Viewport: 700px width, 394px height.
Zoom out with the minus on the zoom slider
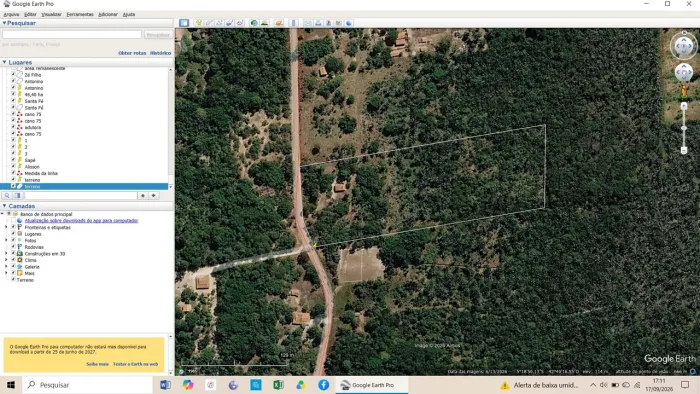click(683, 150)
